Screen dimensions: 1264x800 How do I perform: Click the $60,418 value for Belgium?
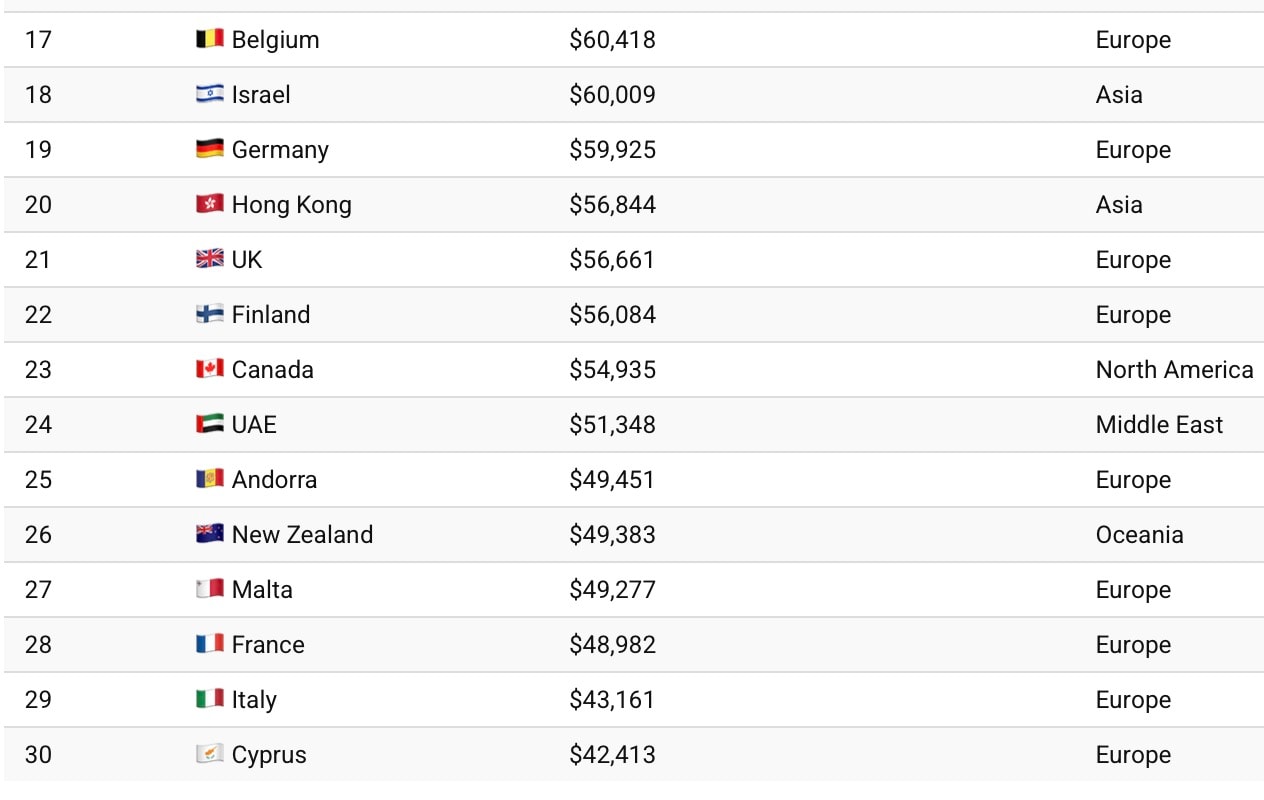[612, 40]
